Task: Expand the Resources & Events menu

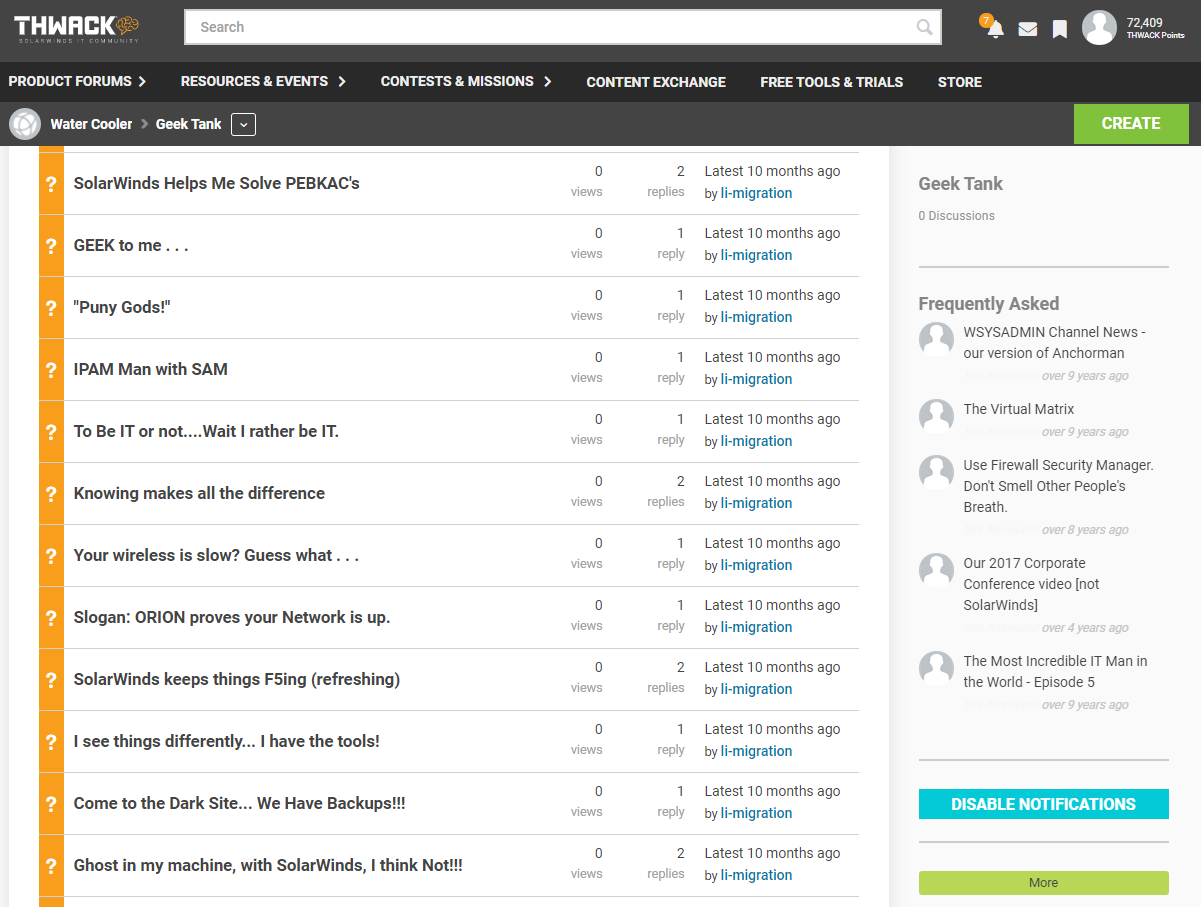Action: [263, 82]
